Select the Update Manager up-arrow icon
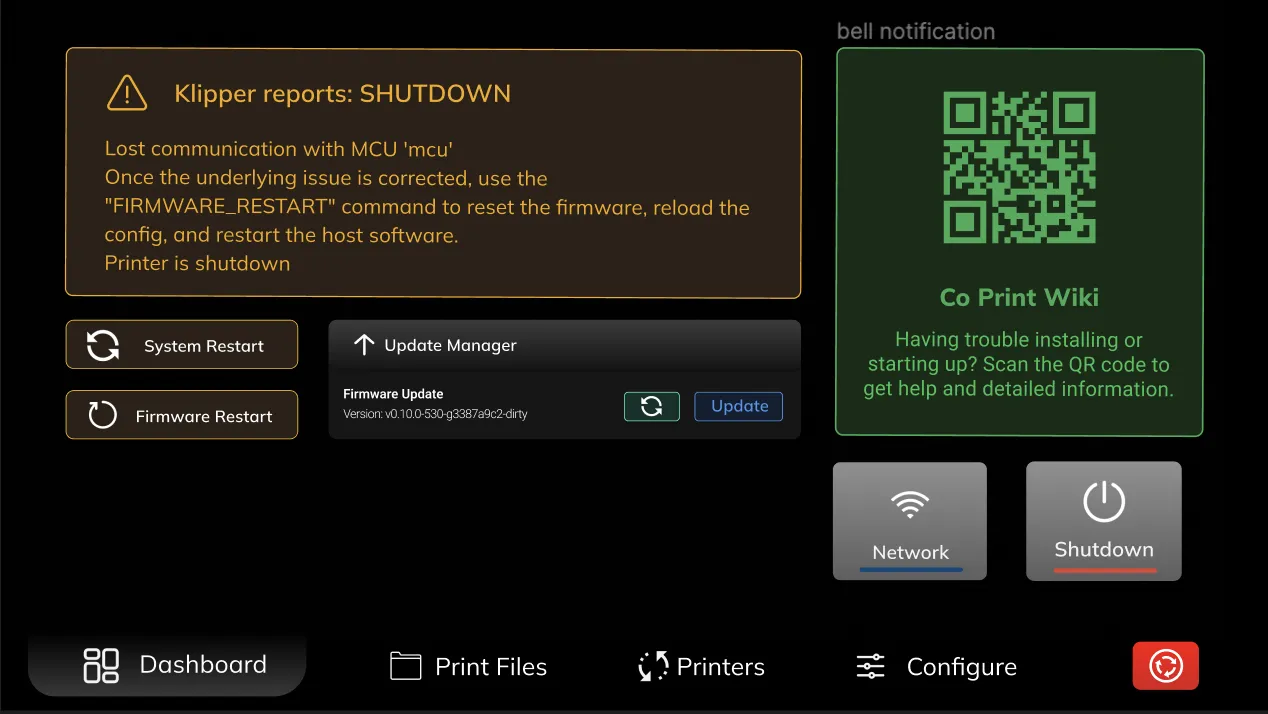 point(364,345)
